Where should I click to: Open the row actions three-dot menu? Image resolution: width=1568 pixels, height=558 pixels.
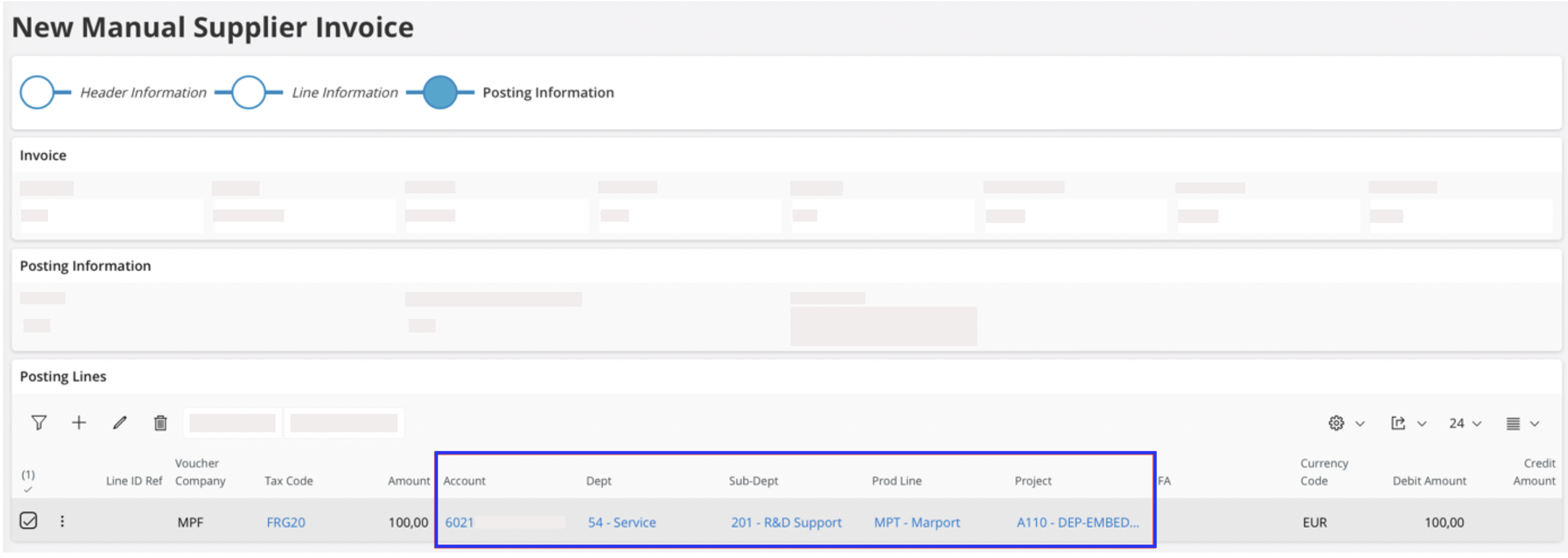[62, 522]
